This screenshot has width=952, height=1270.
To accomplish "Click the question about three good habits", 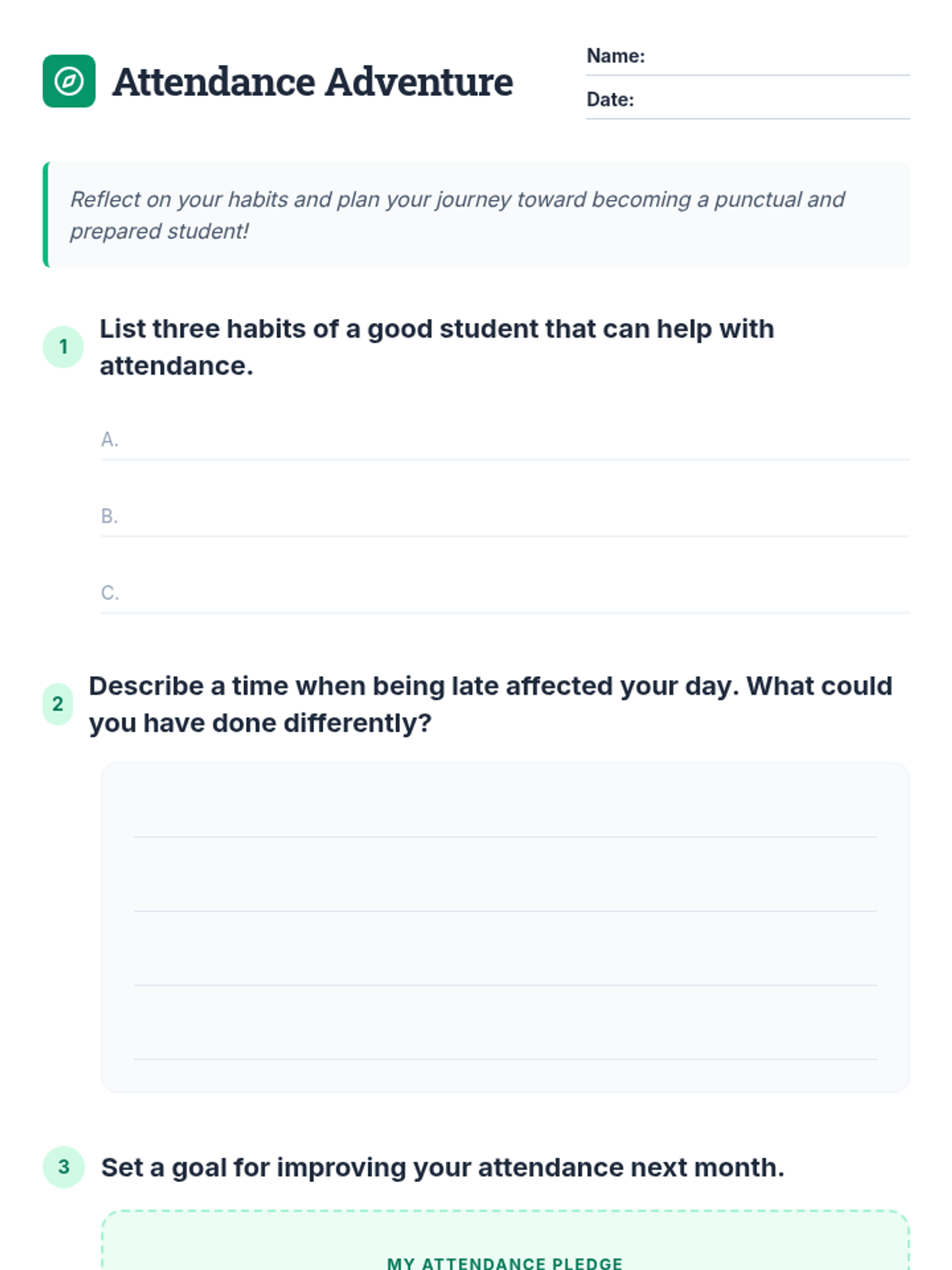I will [436, 347].
